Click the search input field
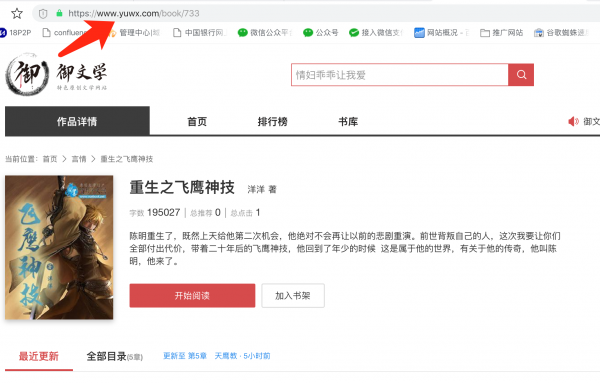The width and height of the screenshot is (600, 383). pyautogui.click(x=399, y=75)
